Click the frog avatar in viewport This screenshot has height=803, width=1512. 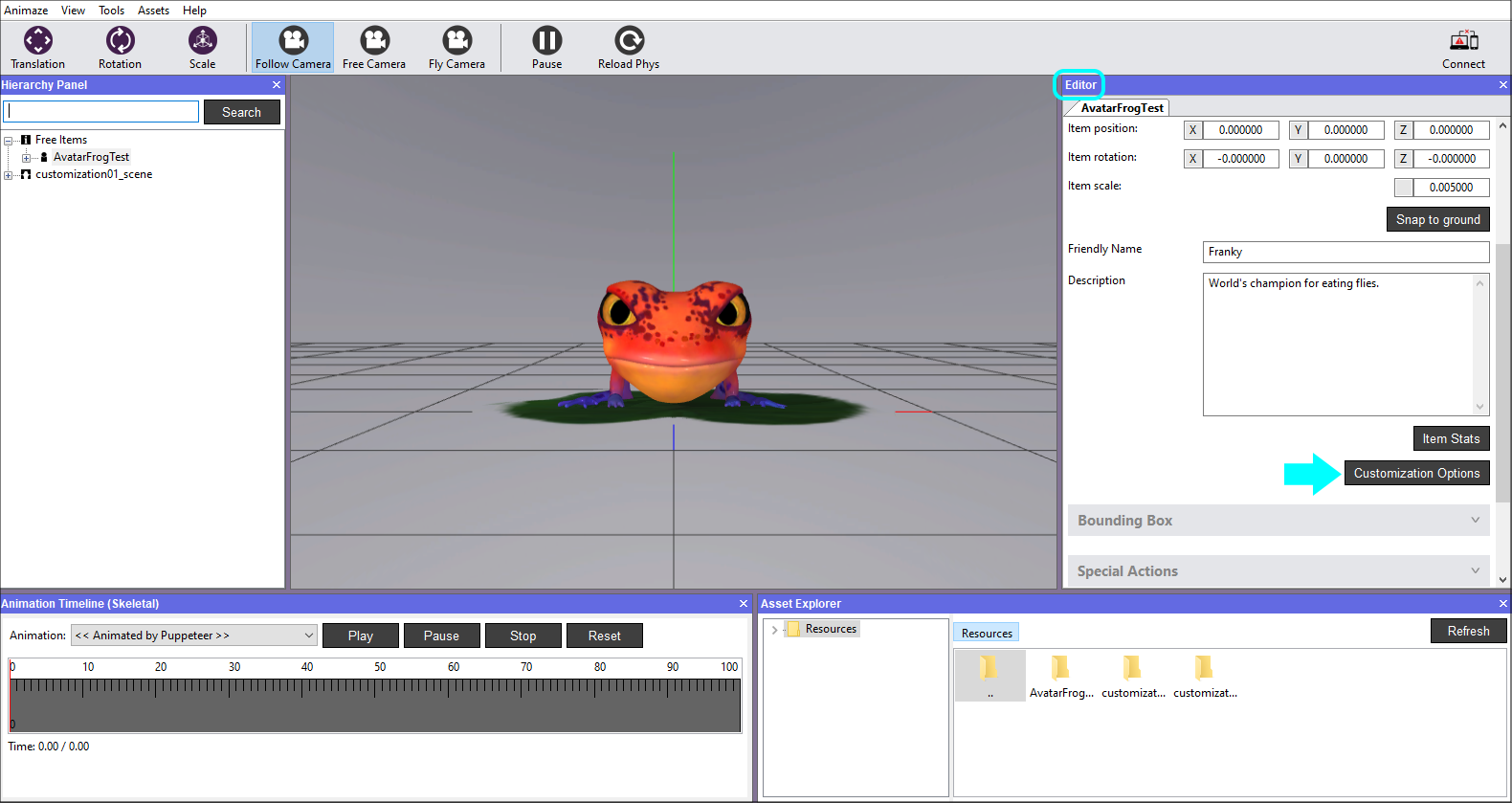click(674, 345)
